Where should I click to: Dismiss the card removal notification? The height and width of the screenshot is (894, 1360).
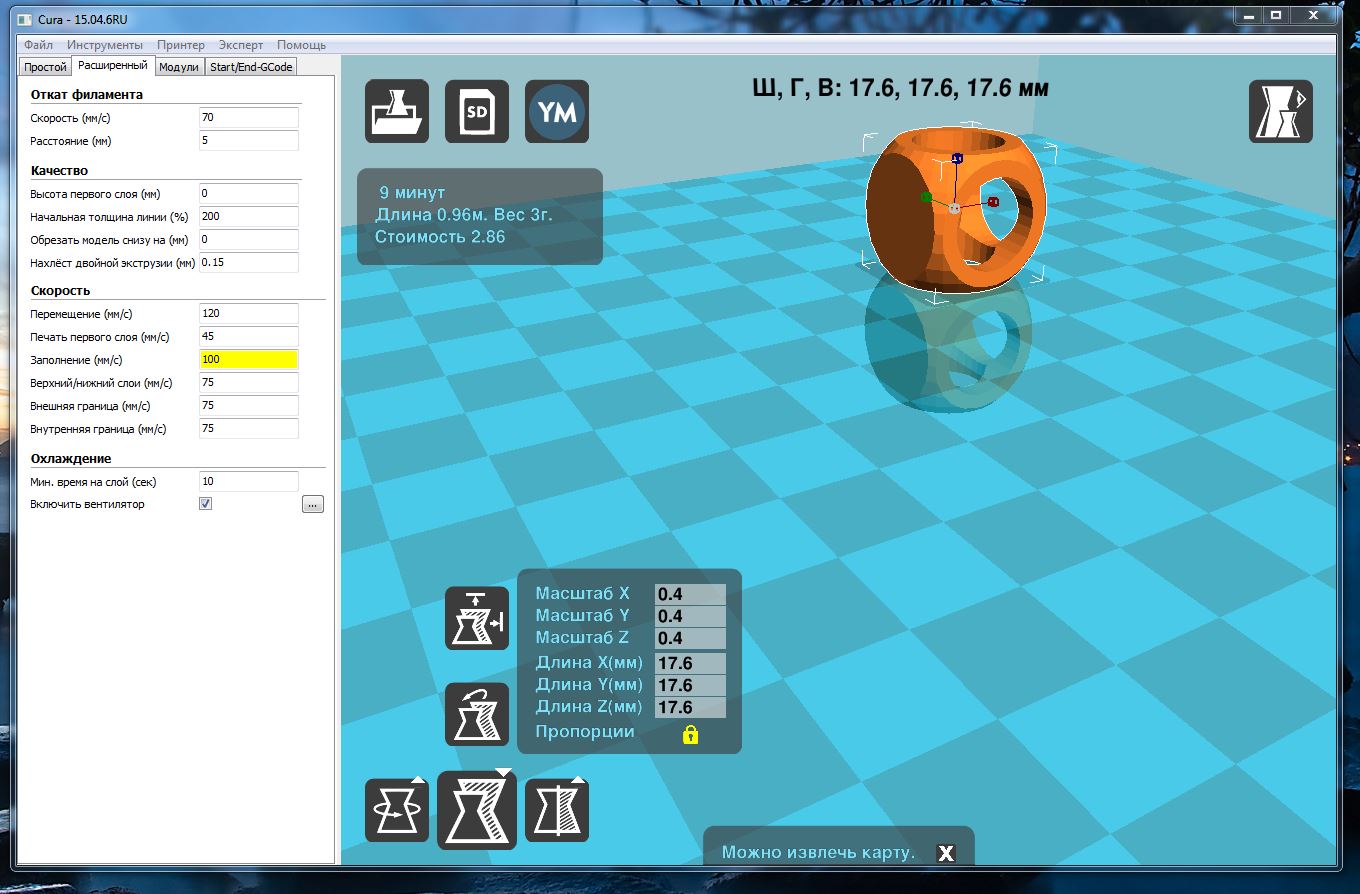[945, 853]
